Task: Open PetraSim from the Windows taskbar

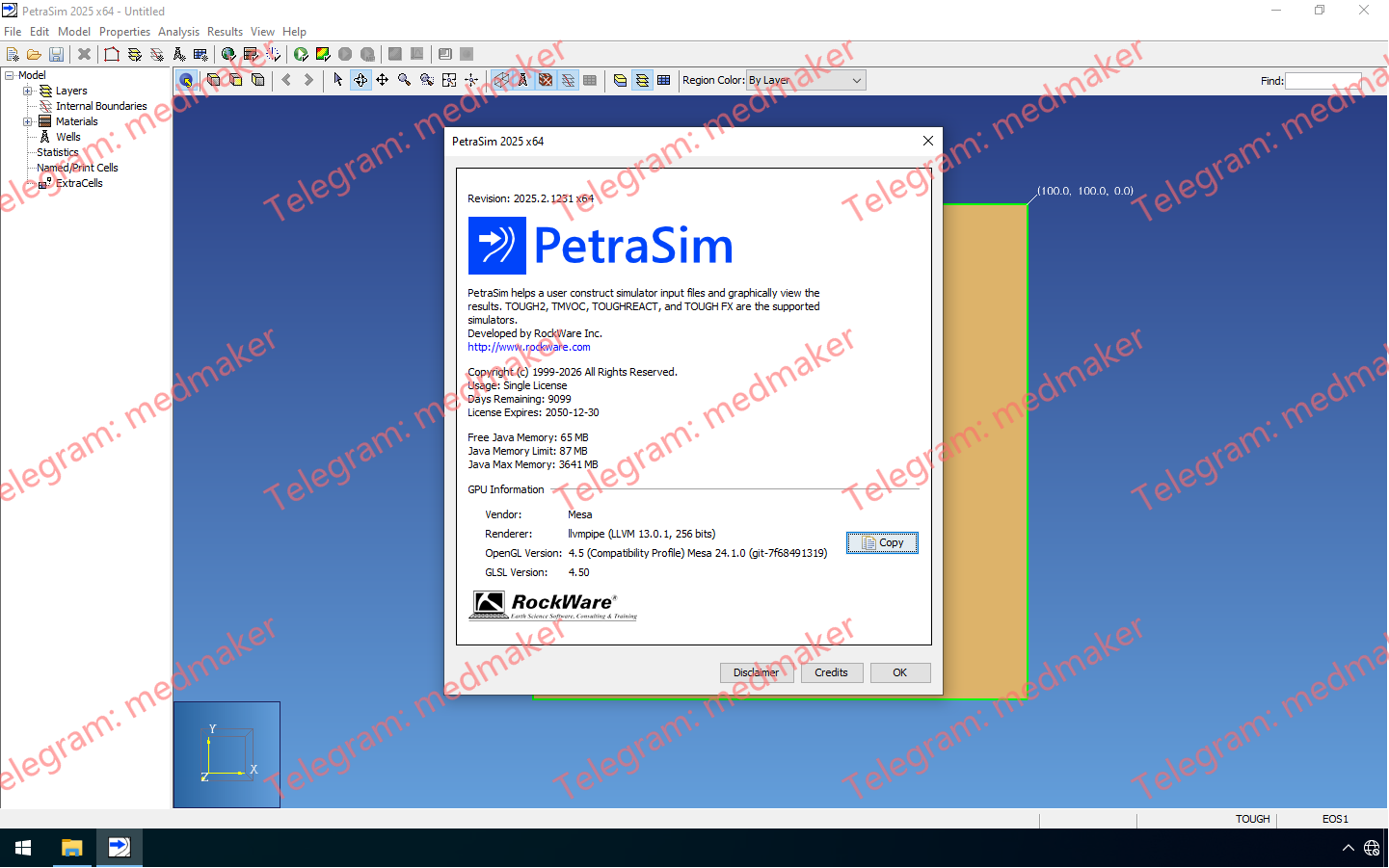Action: pos(120,848)
